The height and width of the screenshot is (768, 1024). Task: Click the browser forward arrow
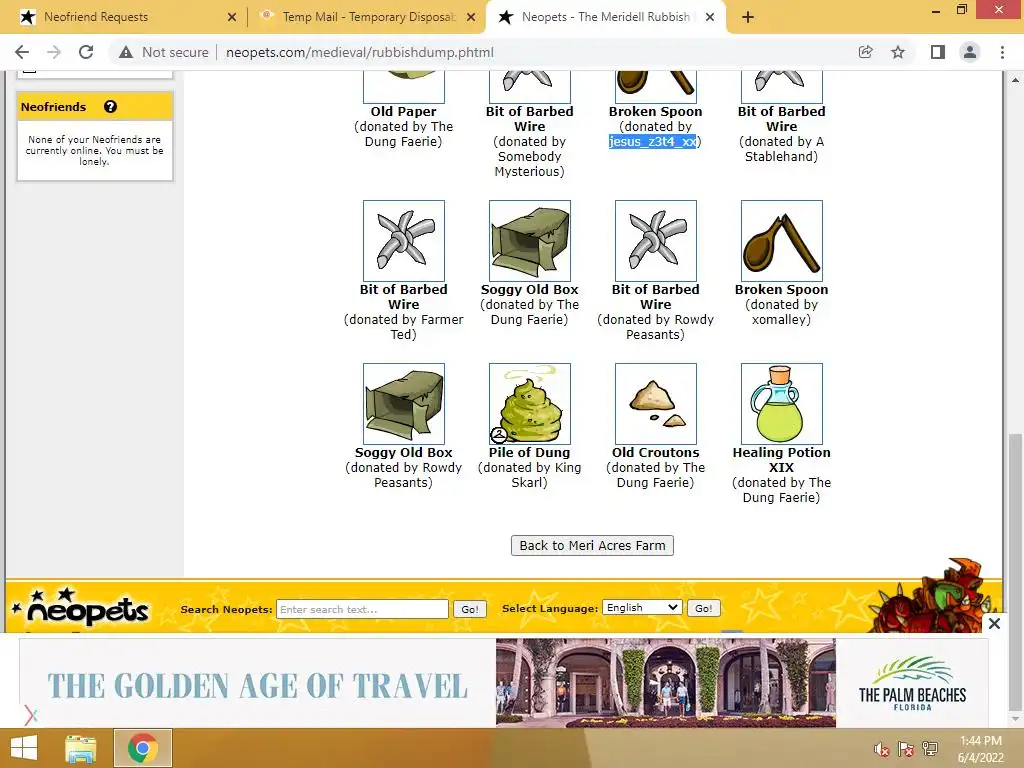[x=54, y=52]
